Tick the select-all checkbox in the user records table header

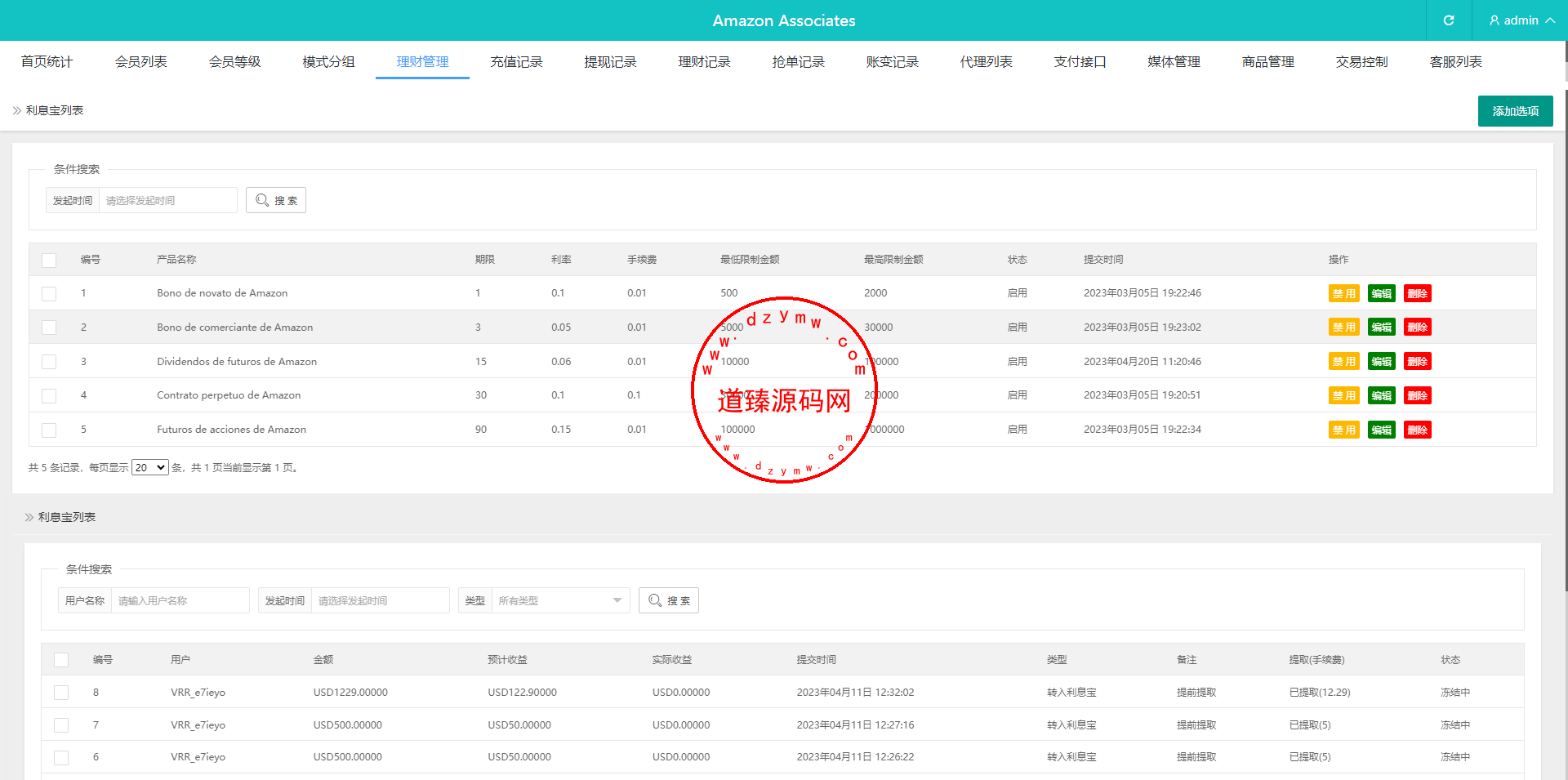pyautogui.click(x=61, y=660)
